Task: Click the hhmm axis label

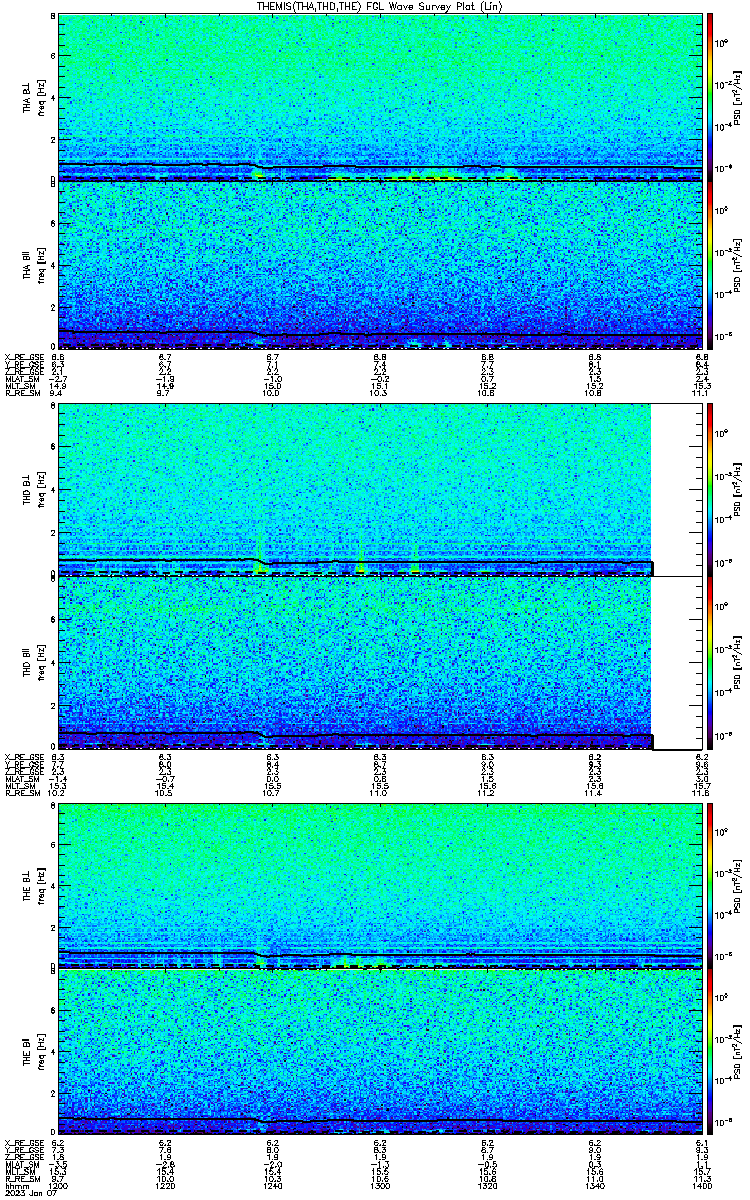Action: coord(15,1188)
